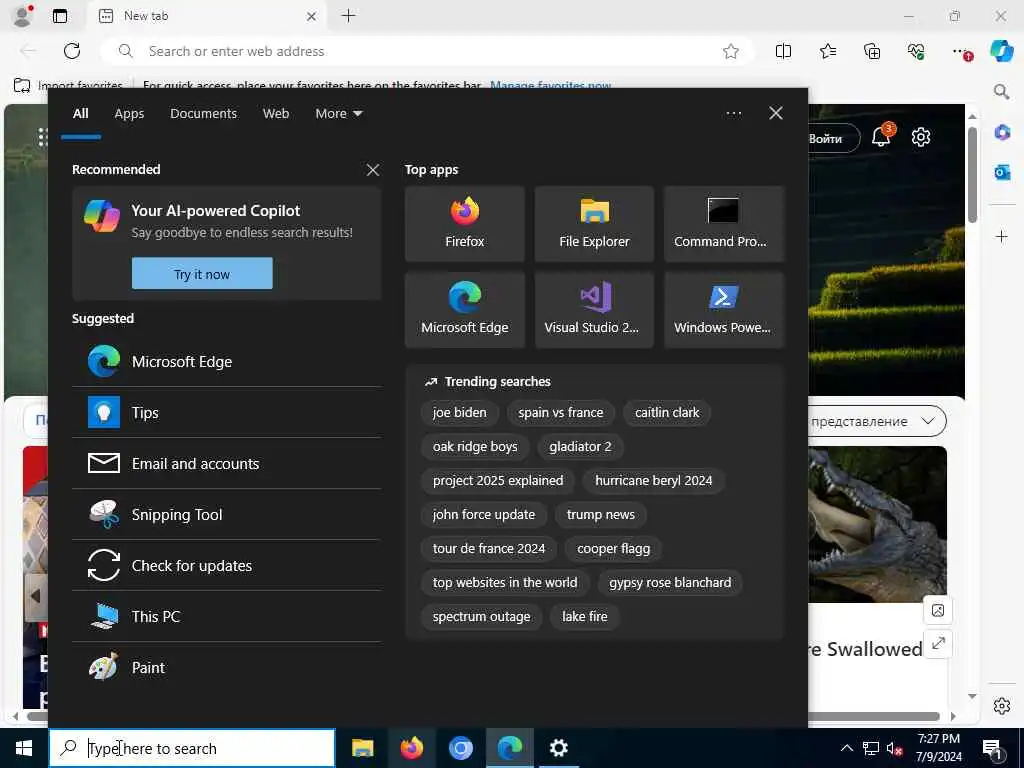Open Email and accounts suggestion
The width and height of the screenshot is (1024, 768).
(x=227, y=464)
